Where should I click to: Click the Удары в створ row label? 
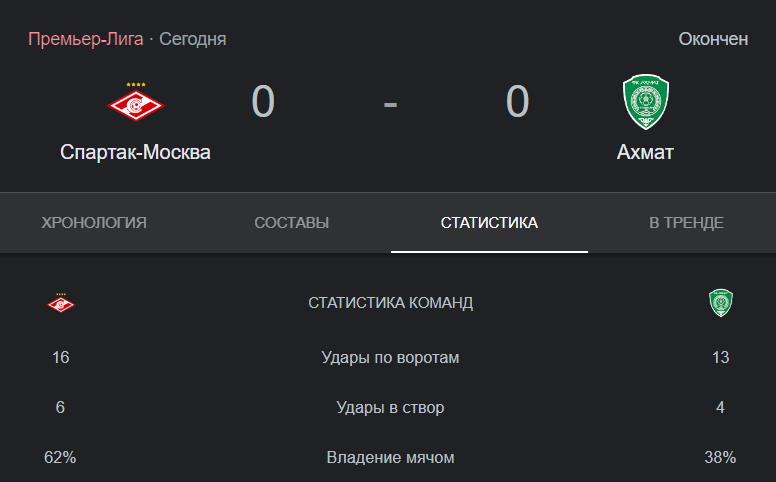[x=390, y=407]
